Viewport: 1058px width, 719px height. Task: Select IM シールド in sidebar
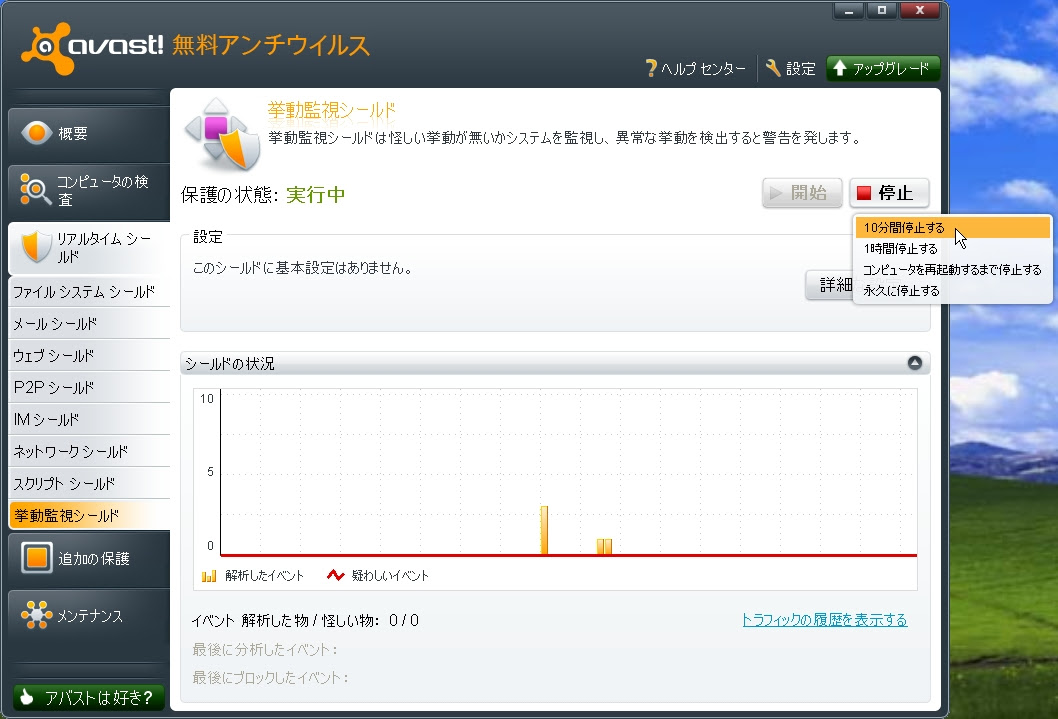click(x=89, y=420)
